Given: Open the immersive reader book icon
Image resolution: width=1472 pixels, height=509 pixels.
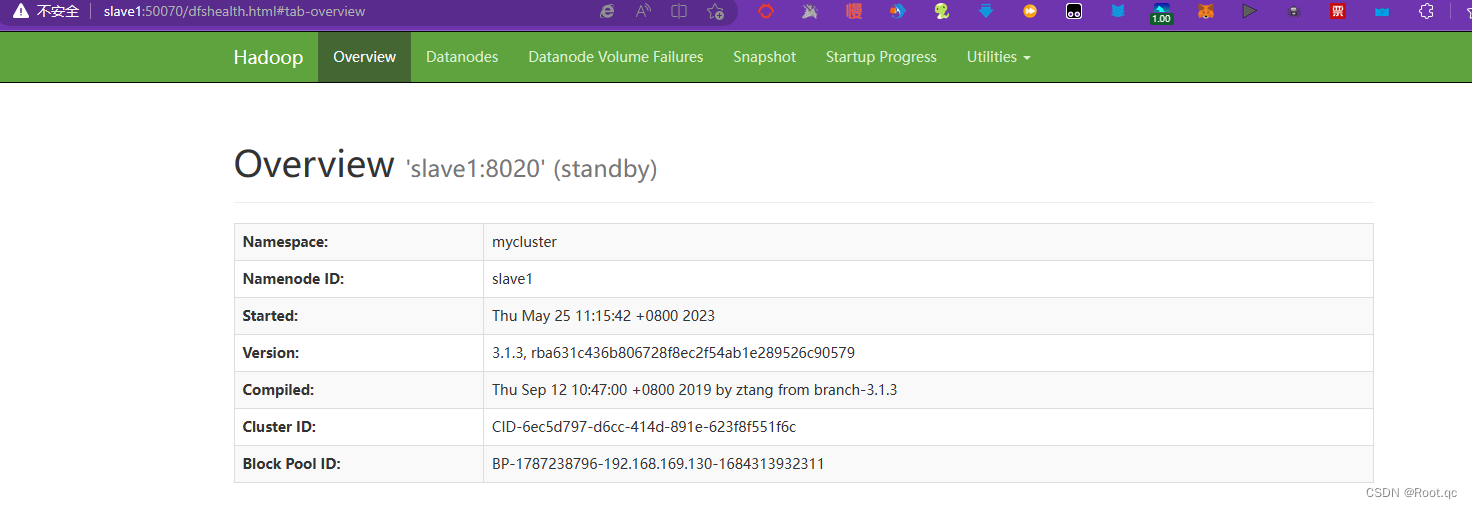Looking at the screenshot, I should (679, 12).
